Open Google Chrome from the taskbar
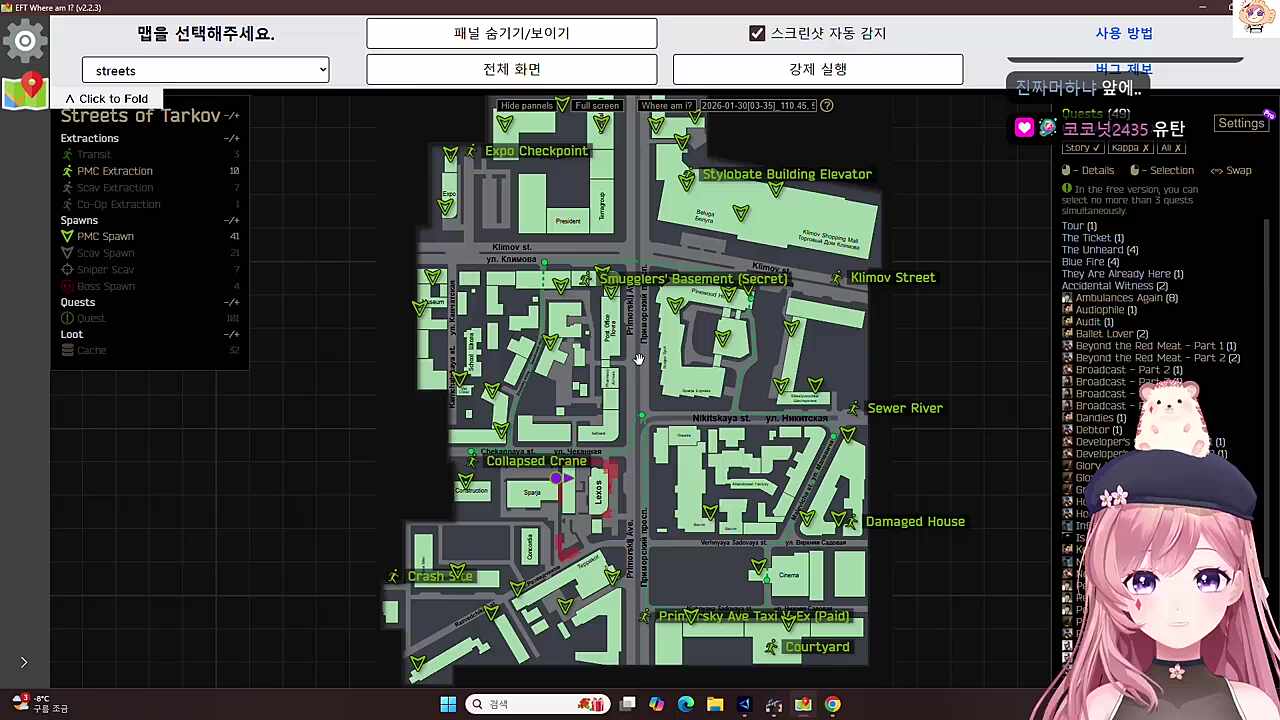This screenshot has width=1280, height=720. (832, 704)
